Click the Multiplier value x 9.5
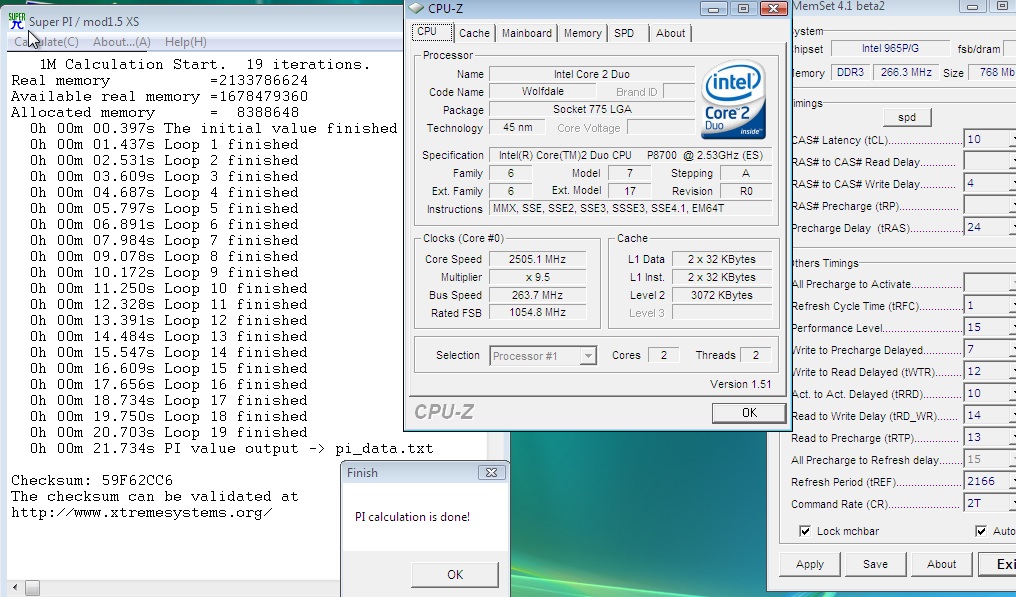This screenshot has width=1016, height=597. 537,277
